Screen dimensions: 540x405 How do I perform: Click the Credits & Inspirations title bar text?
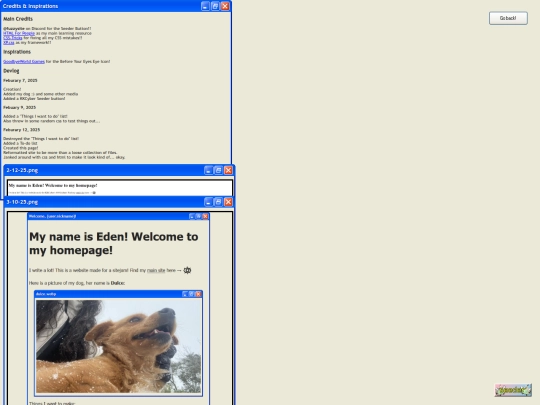[30, 6]
